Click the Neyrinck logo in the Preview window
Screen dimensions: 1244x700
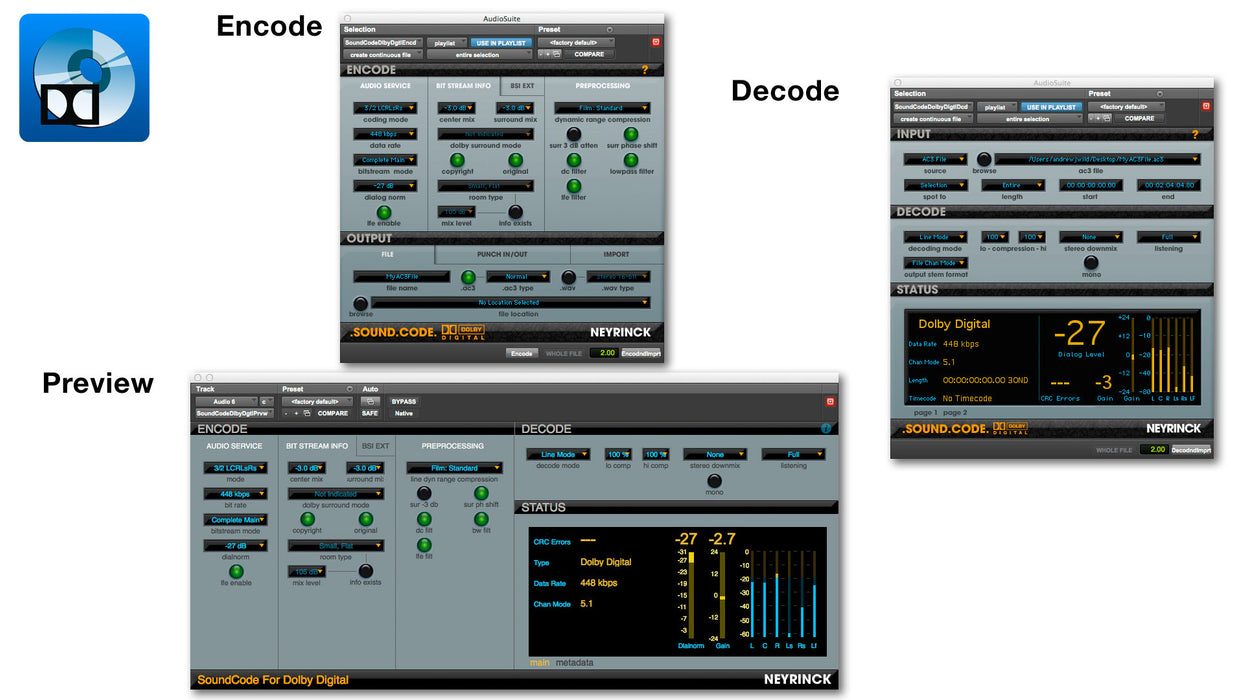[x=797, y=679]
